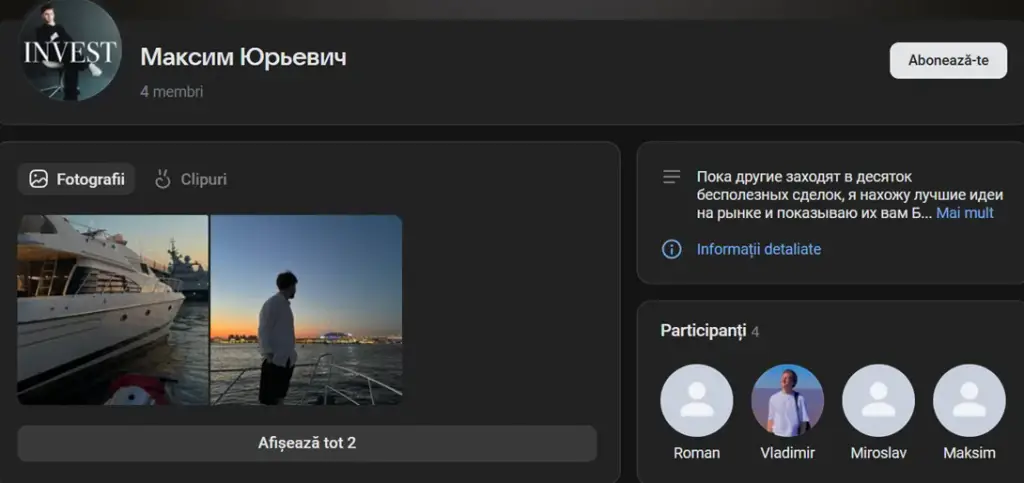Click the INVEST community profile picture
The width and height of the screenshot is (1024, 483).
[x=70, y=50]
